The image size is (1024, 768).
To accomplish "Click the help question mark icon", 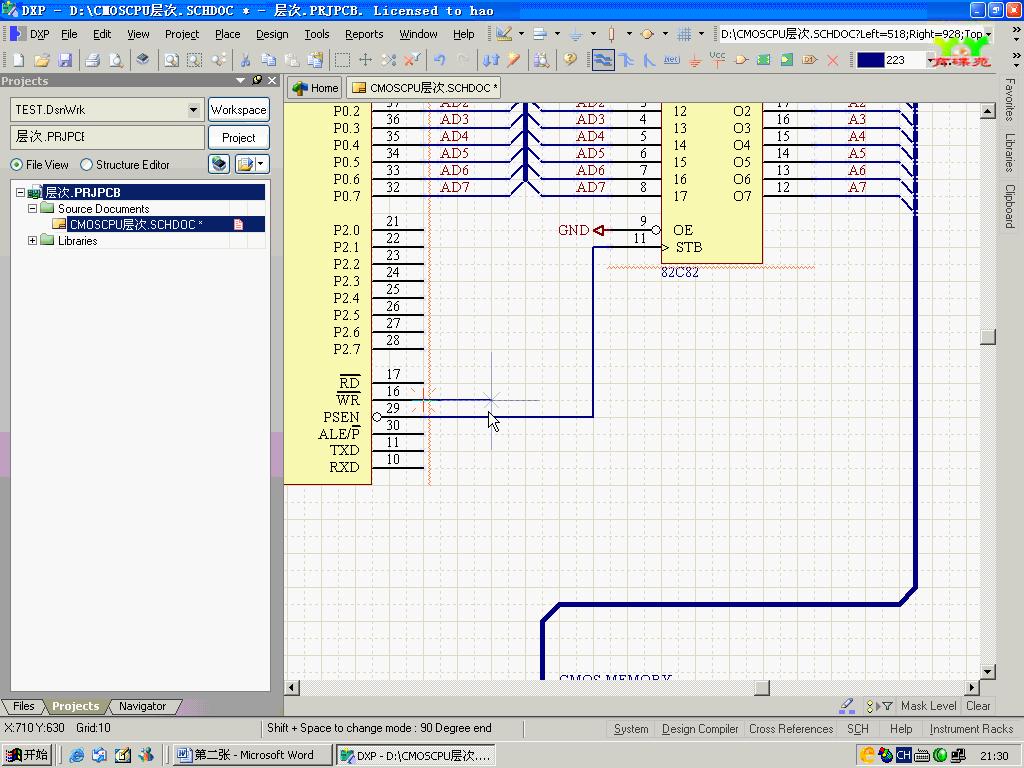I will (570, 60).
